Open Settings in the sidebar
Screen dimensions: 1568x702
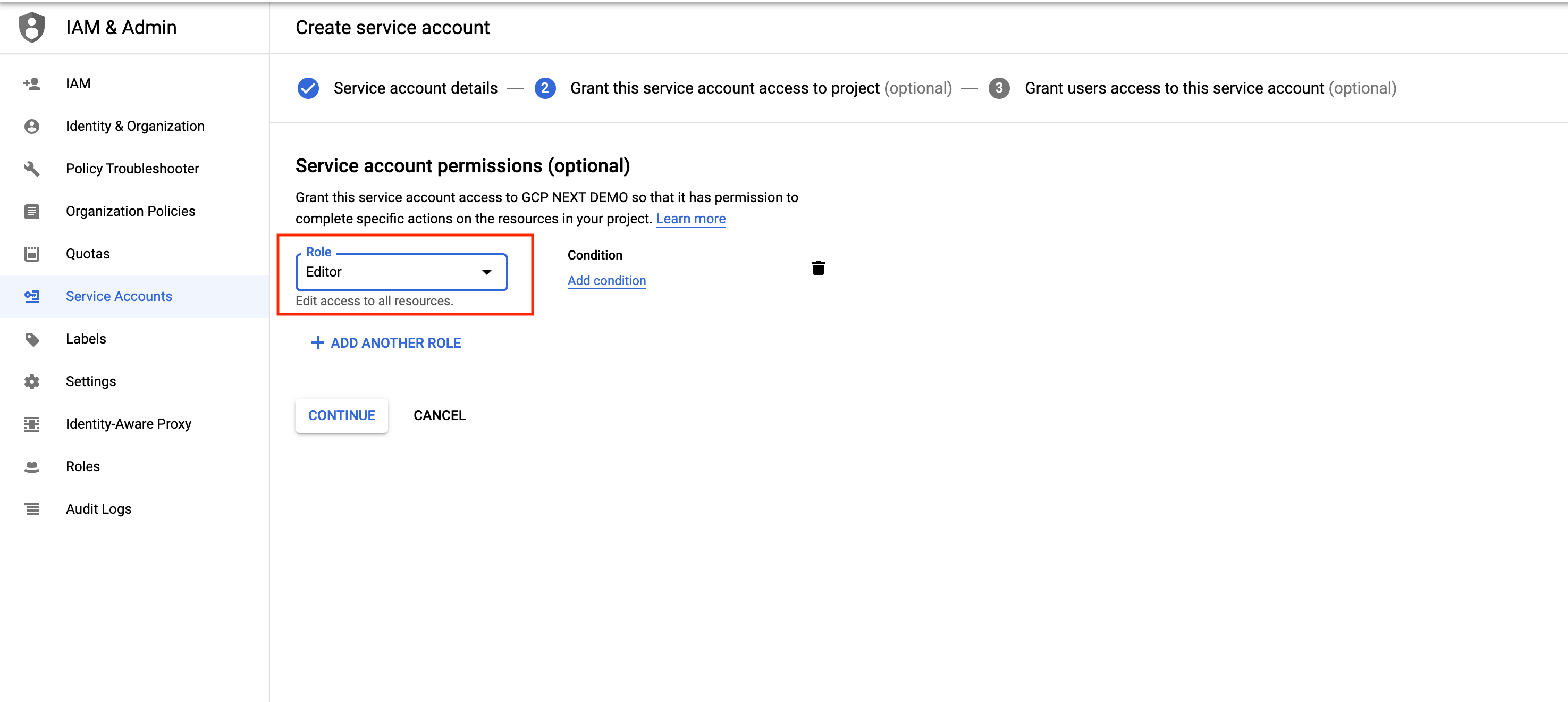(134, 382)
